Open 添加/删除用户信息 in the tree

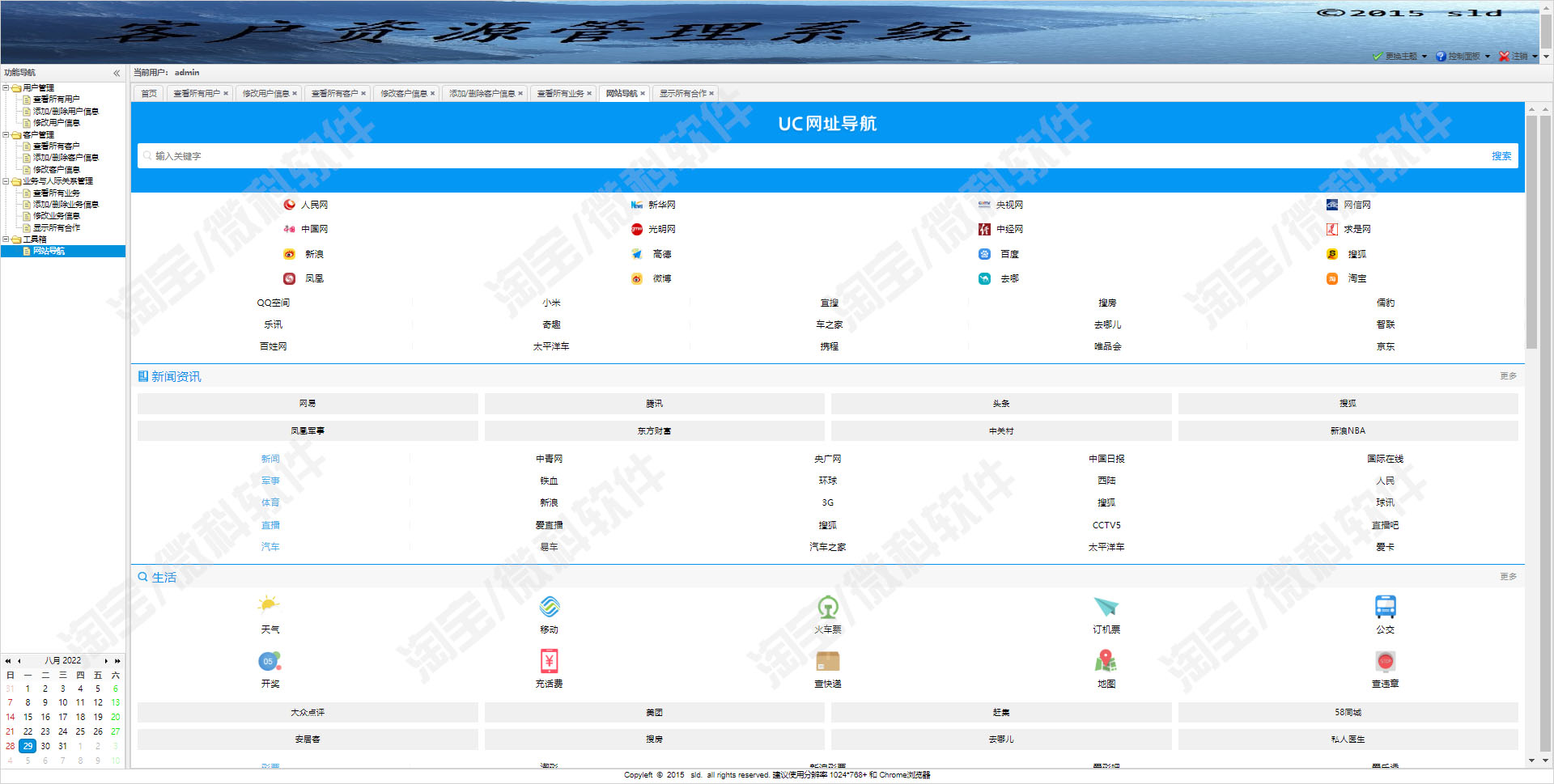click(x=66, y=111)
